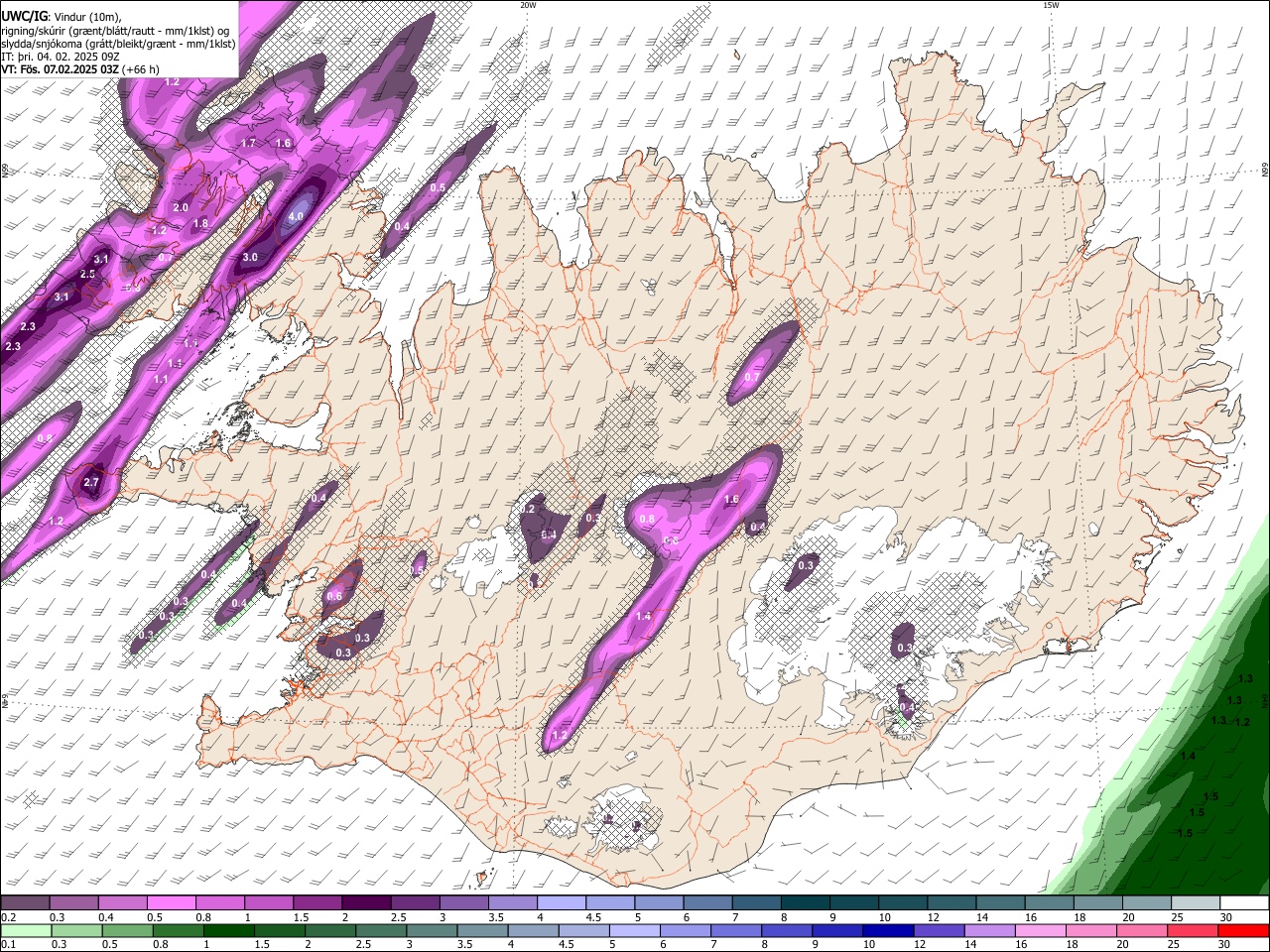Click the title line 'UWC/IG: Vindur (10m),'
Viewport: 1270px width, 952px height.
click(61, 15)
